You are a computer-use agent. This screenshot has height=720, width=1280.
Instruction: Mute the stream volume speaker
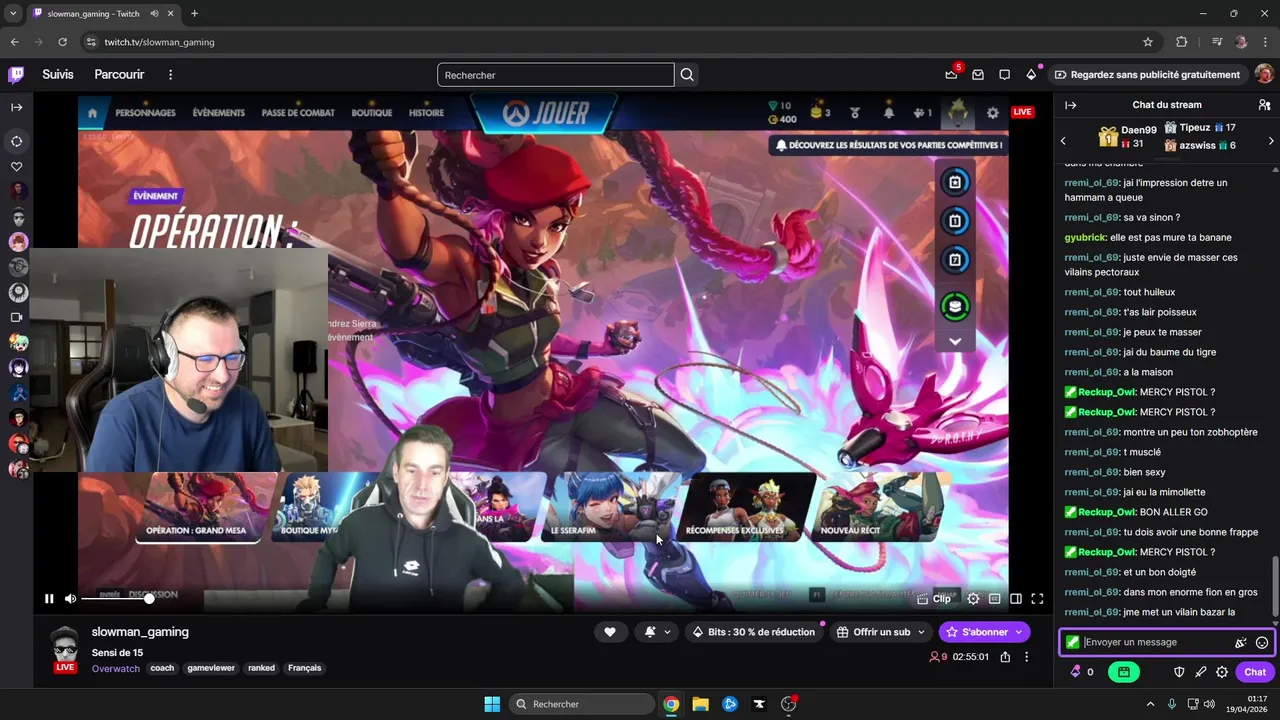(70, 599)
